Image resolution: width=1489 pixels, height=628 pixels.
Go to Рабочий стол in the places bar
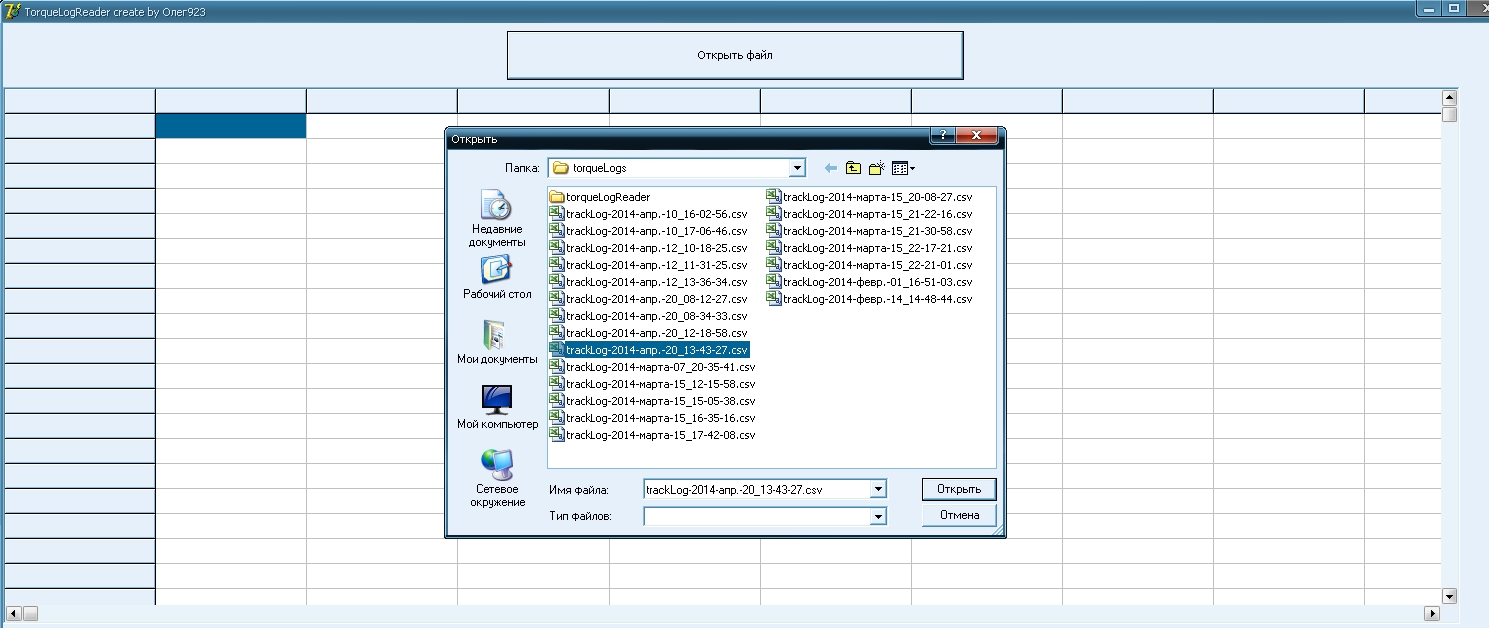tap(497, 278)
